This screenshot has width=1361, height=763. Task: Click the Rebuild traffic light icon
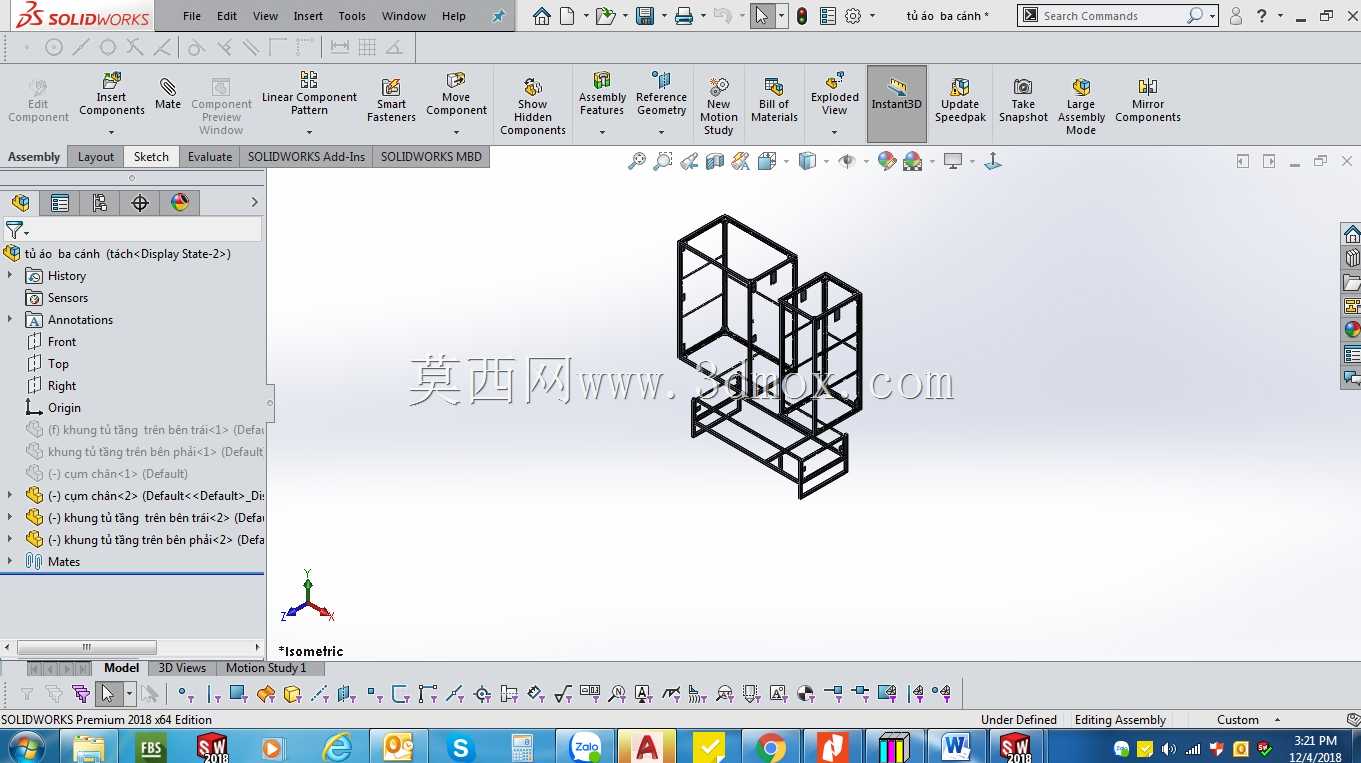pyautogui.click(x=802, y=16)
